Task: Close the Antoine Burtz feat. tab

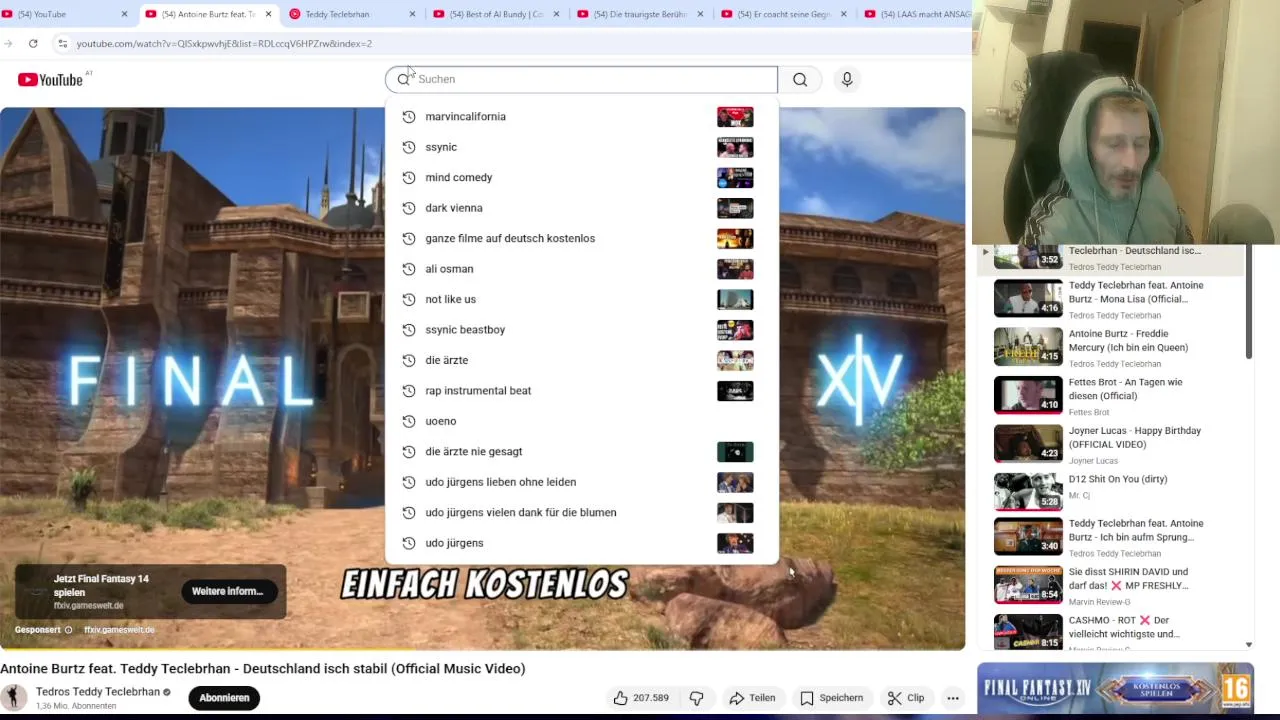Action: 268,14
